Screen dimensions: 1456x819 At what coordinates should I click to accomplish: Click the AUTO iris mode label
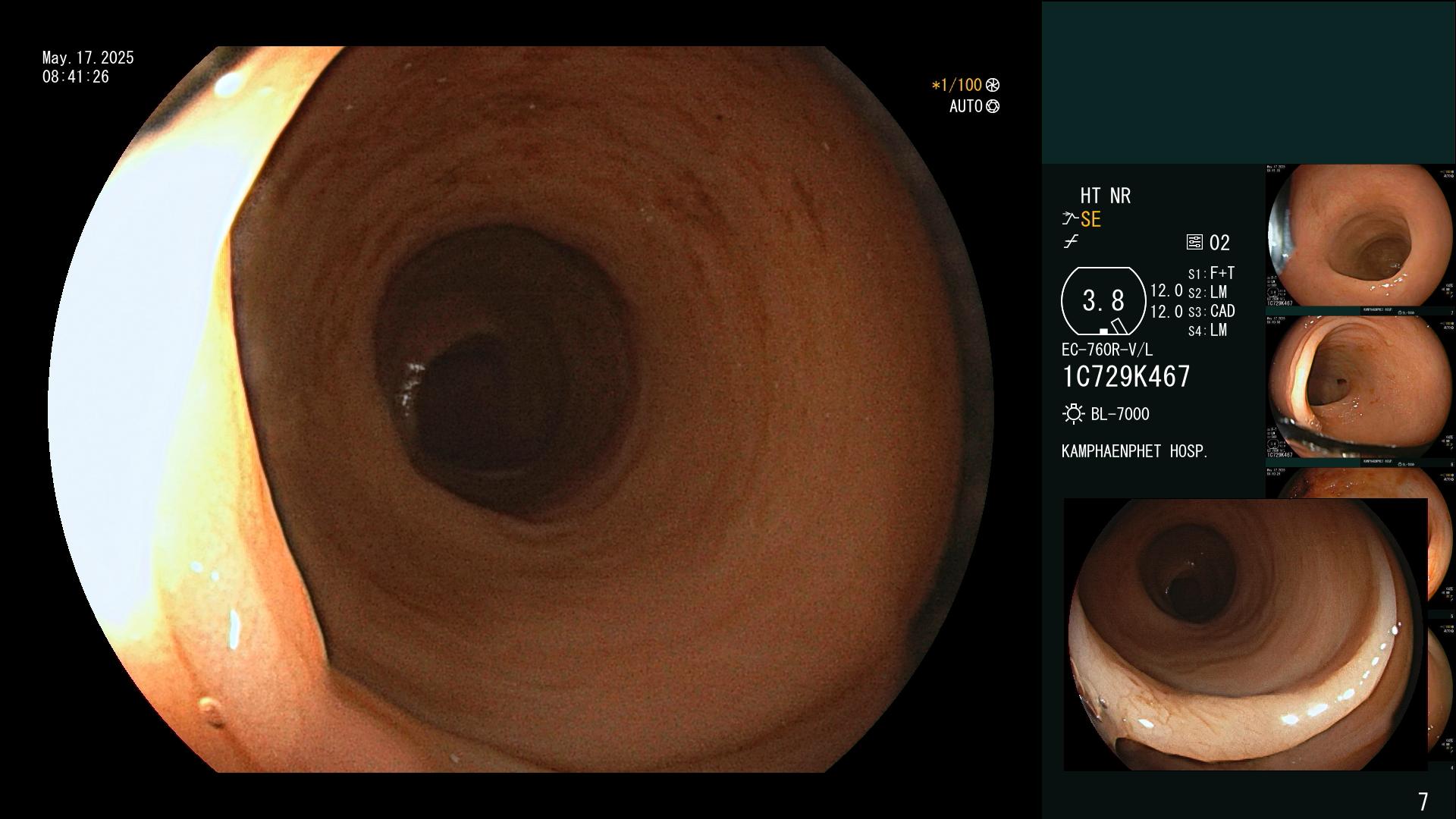[x=965, y=107]
